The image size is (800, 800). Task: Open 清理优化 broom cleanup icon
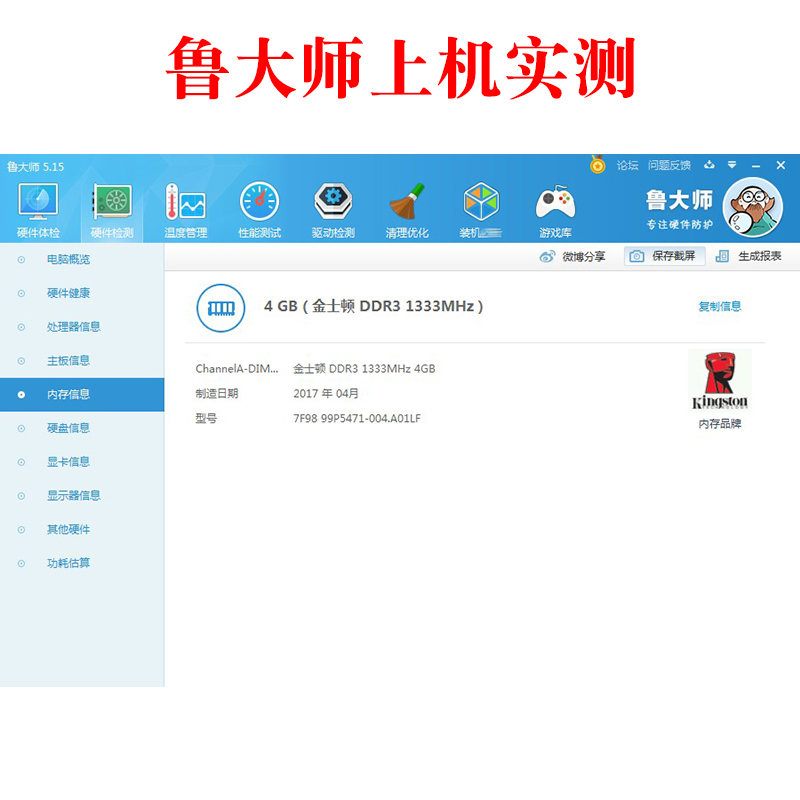407,210
